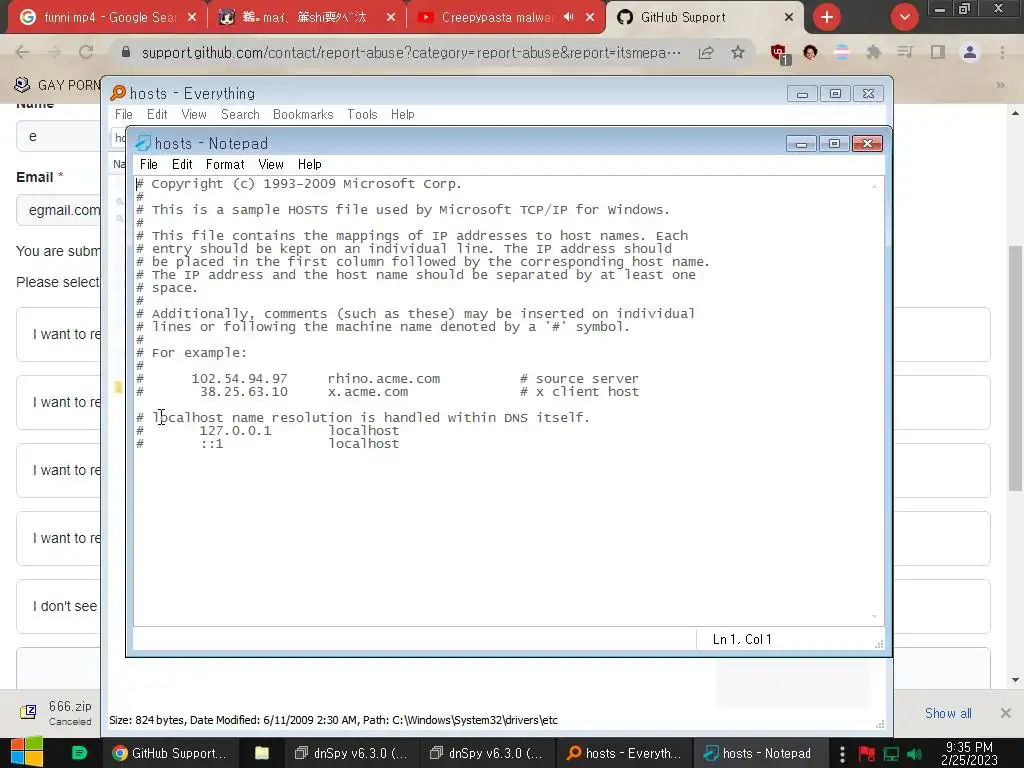Image resolution: width=1024 pixels, height=768 pixels.
Task: Open the Everything window's View menu
Action: [194, 114]
